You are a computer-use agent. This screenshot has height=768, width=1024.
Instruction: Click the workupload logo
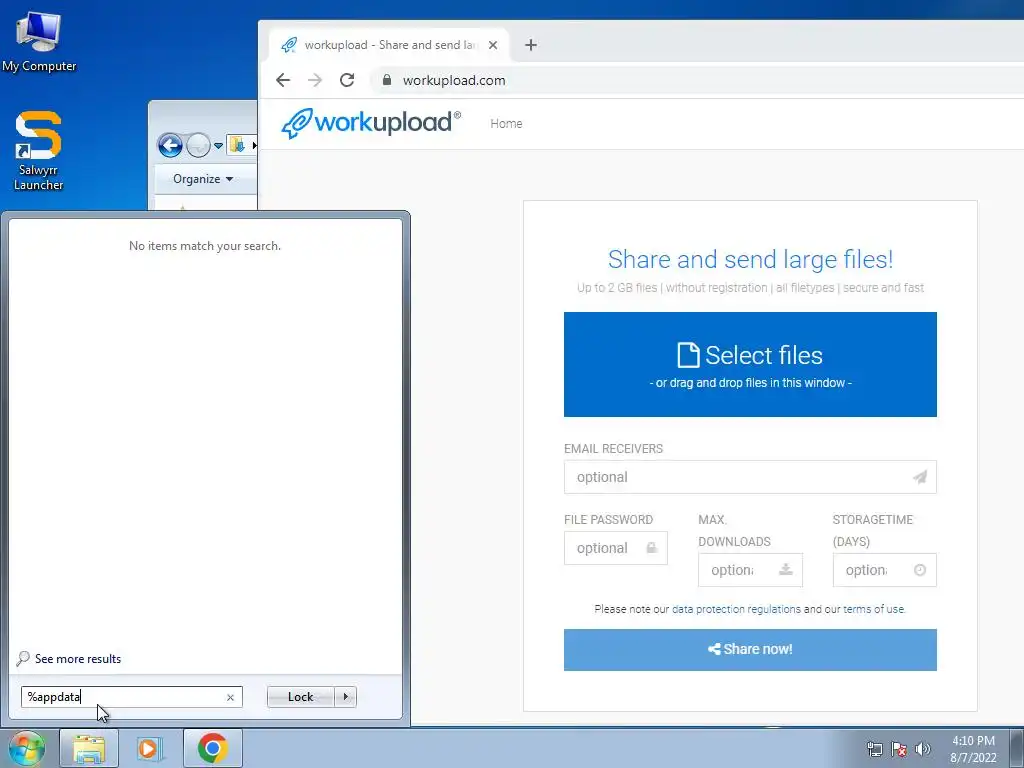pyautogui.click(x=370, y=123)
